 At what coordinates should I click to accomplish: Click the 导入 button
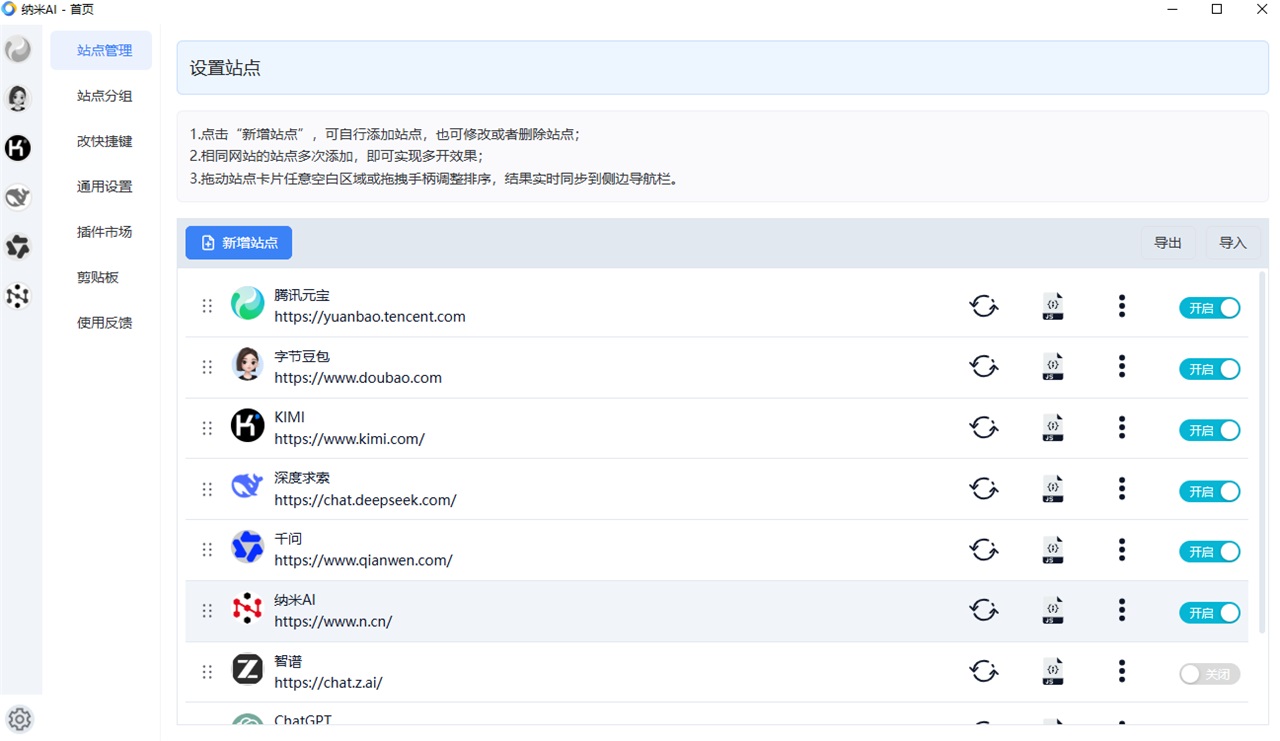1233,243
